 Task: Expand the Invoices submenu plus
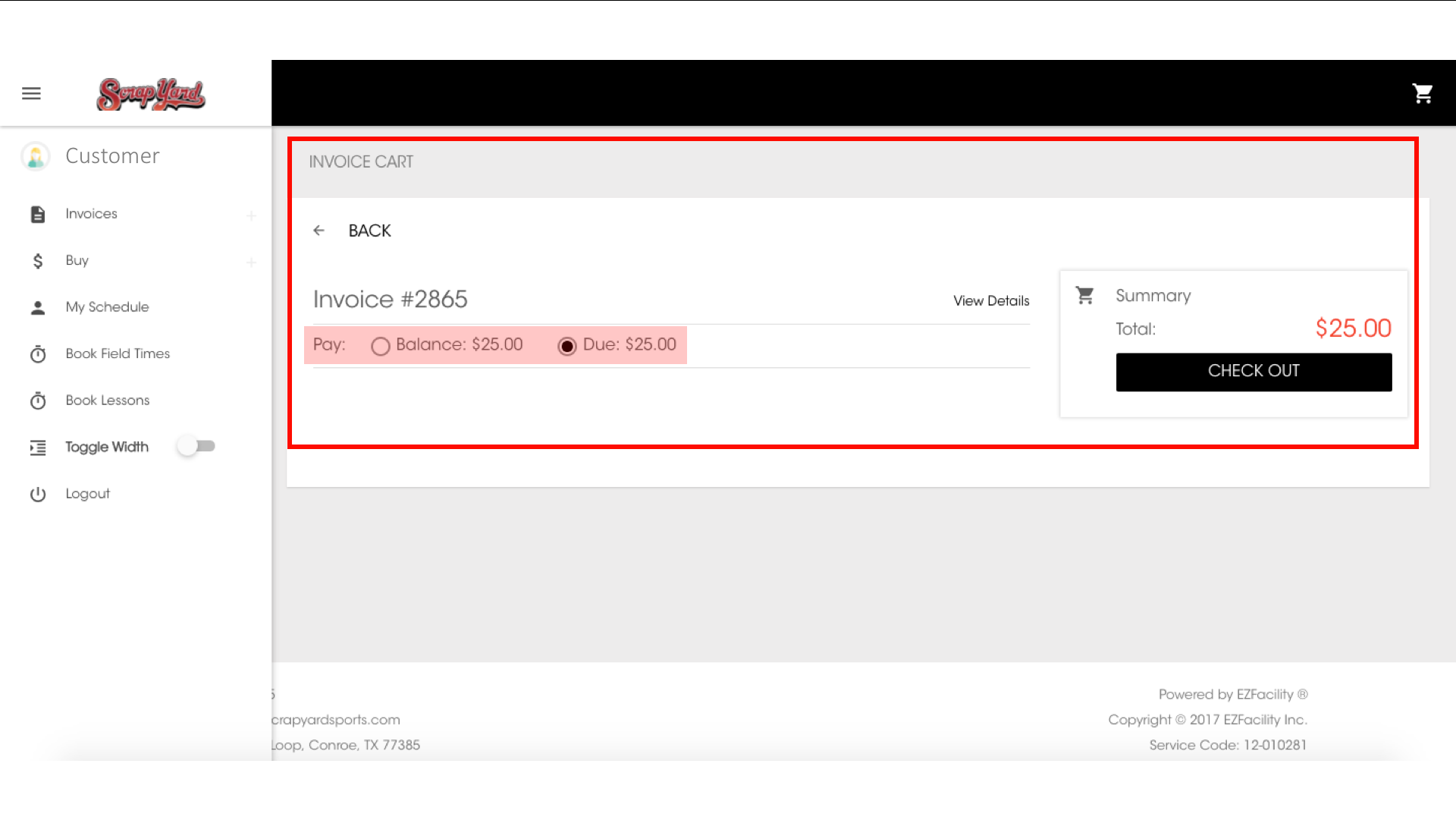coord(251,216)
